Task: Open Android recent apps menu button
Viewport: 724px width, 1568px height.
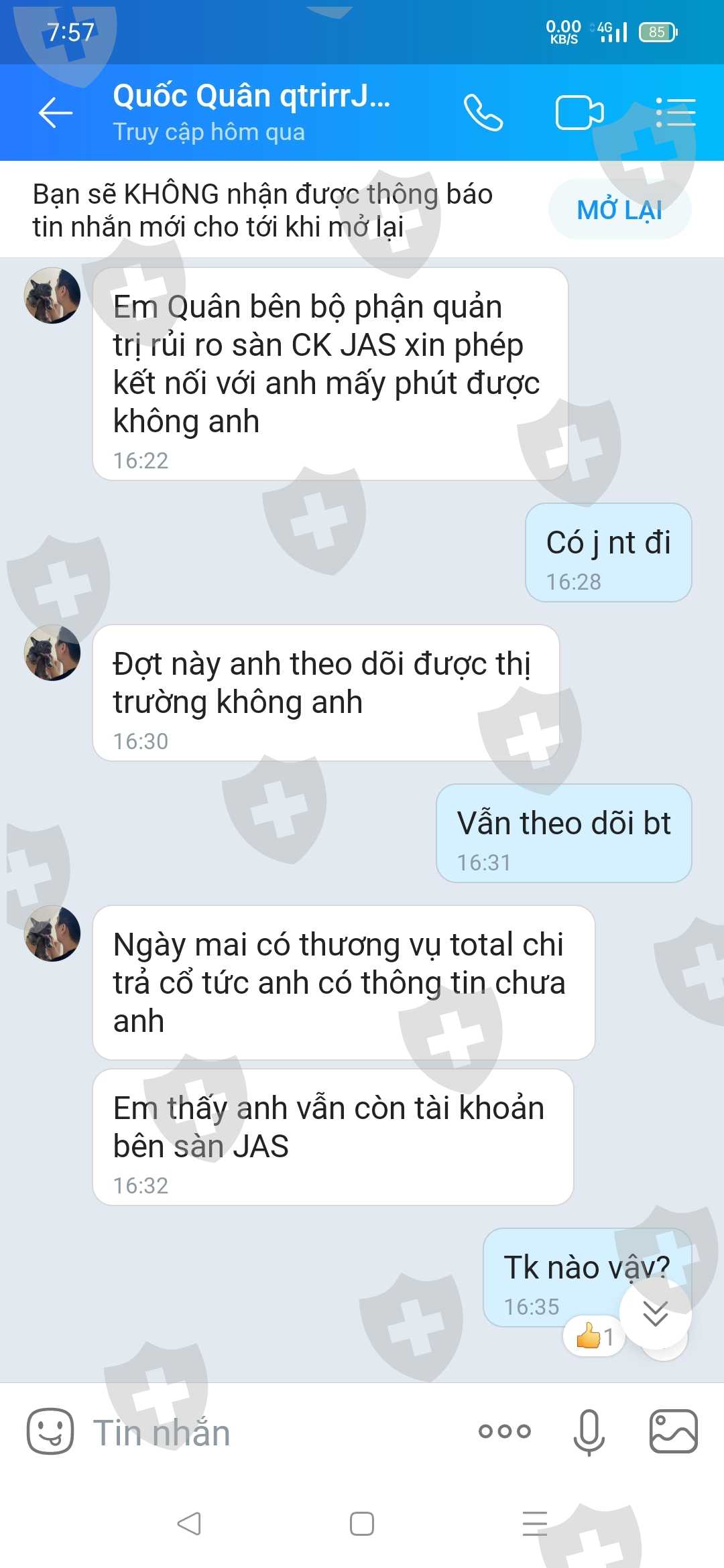Action: (535, 1523)
